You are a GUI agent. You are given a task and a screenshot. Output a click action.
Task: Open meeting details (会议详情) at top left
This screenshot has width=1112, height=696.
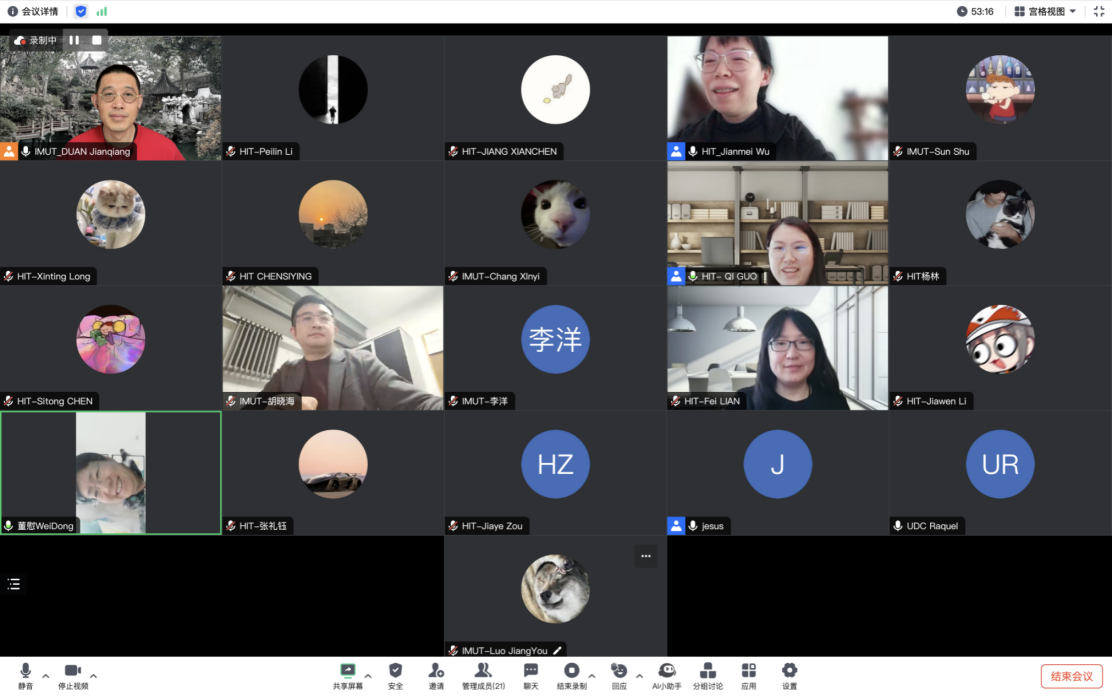[33, 11]
